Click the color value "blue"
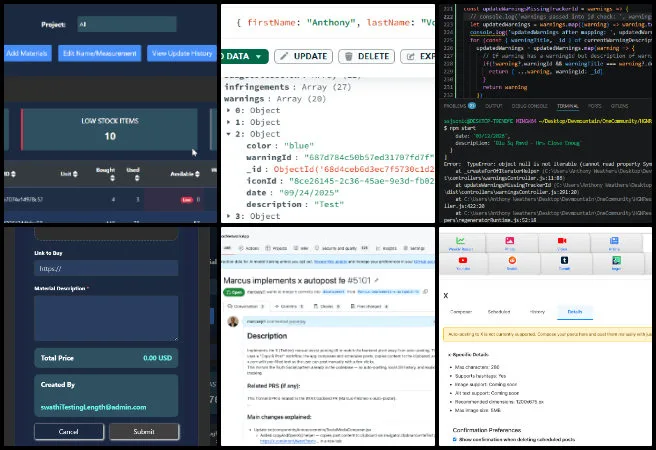 (x=299, y=146)
